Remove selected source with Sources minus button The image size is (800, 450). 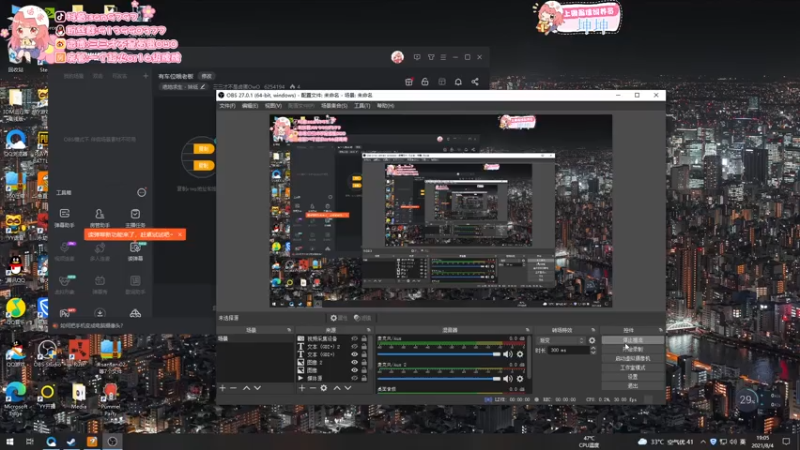[x=313, y=388]
